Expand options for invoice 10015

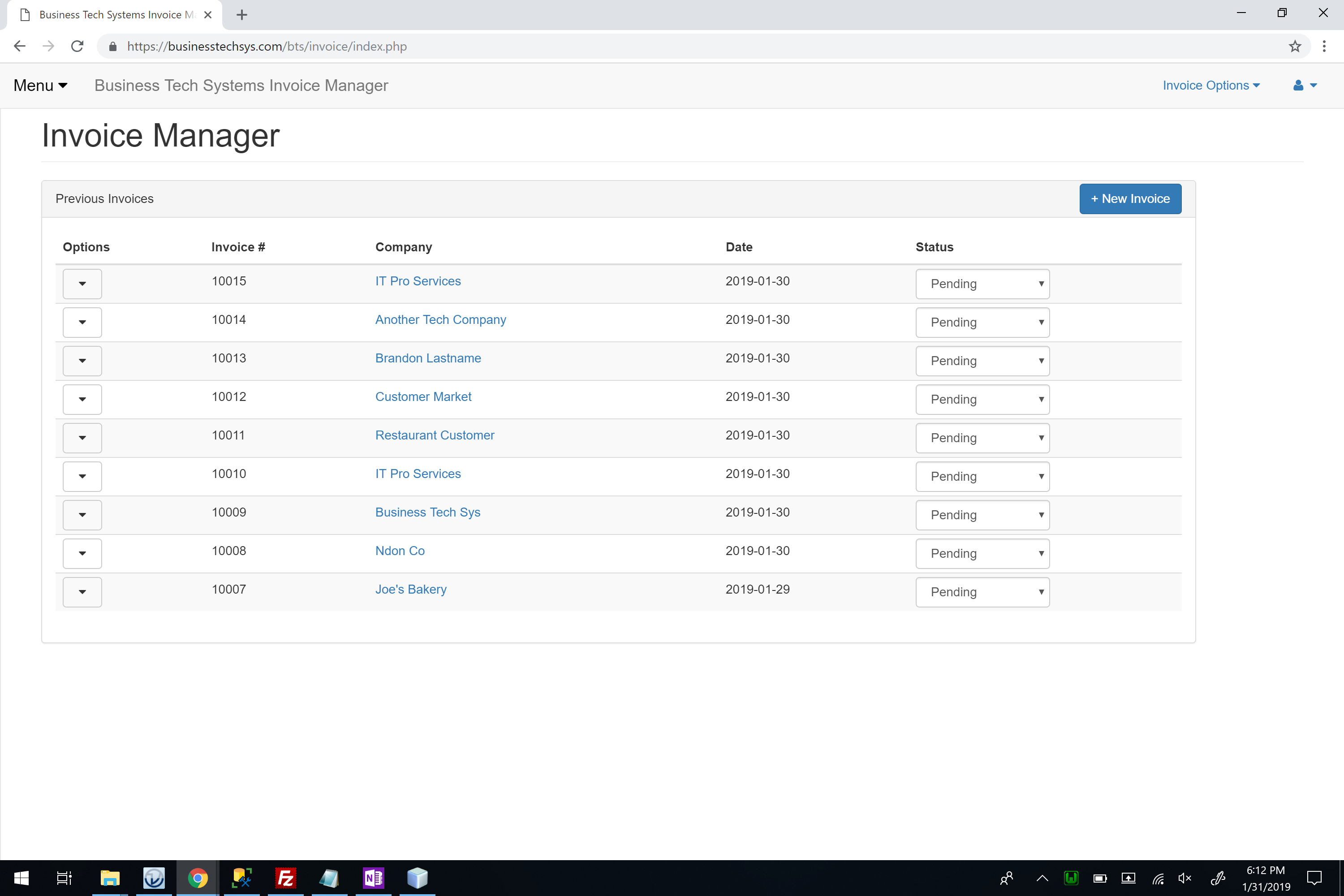[82, 284]
